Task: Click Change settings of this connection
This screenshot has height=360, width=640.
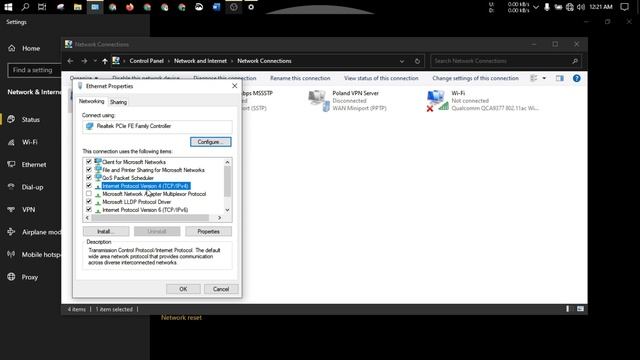Action: (x=475, y=78)
